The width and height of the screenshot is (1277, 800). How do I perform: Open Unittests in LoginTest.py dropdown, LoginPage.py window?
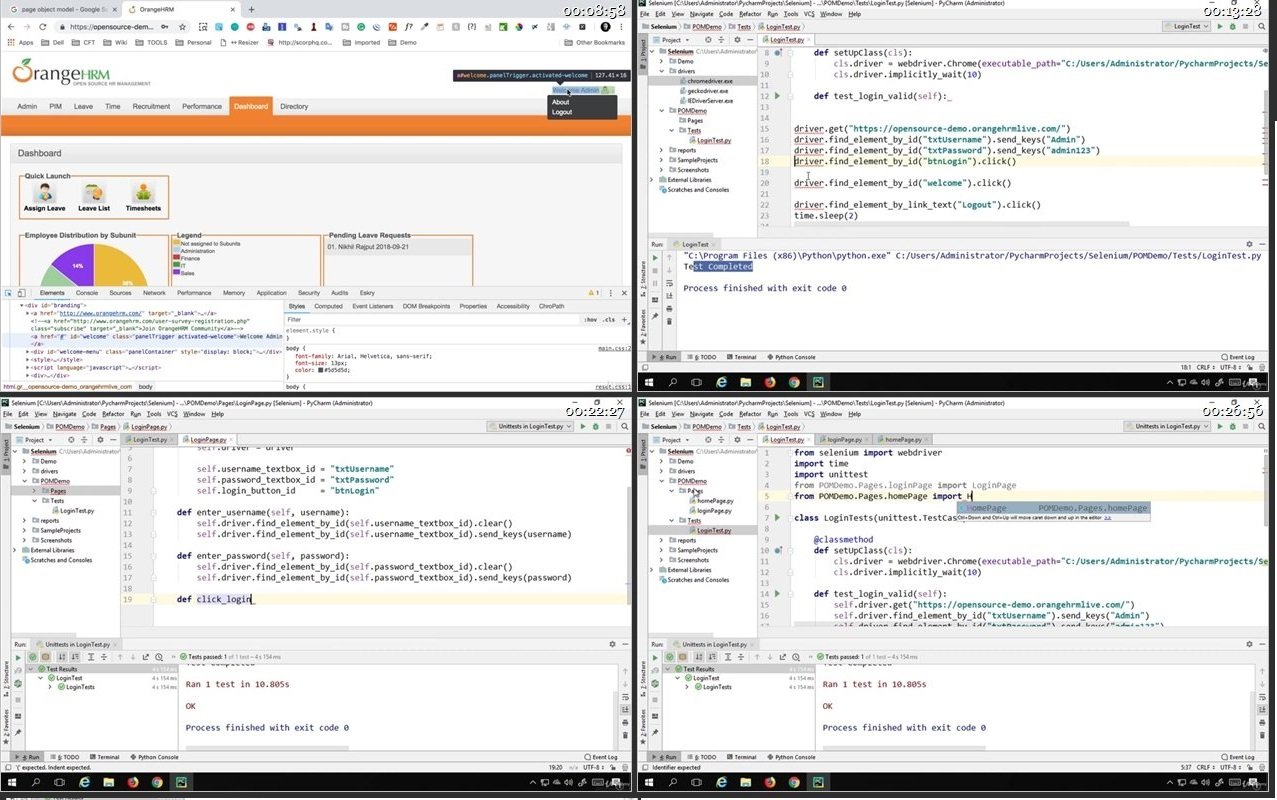click(x=530, y=426)
